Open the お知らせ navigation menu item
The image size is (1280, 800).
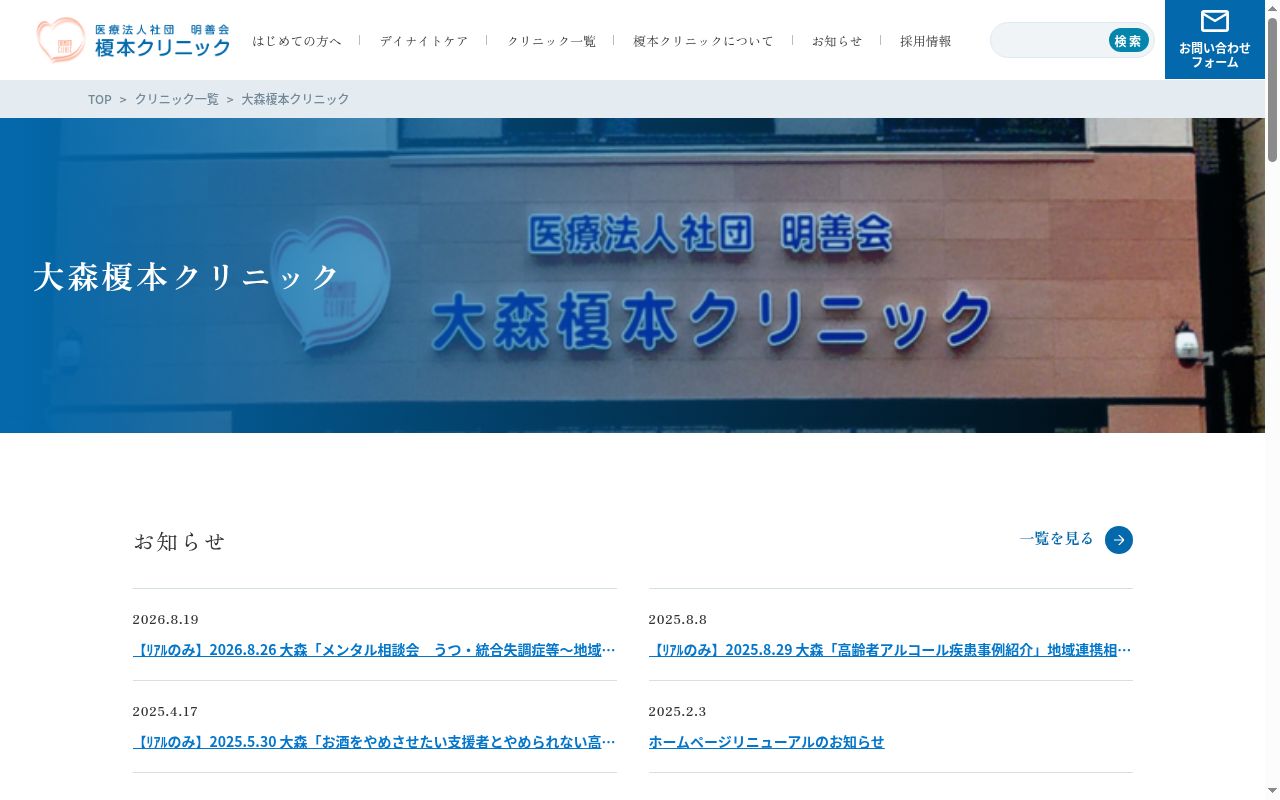pyautogui.click(x=837, y=41)
